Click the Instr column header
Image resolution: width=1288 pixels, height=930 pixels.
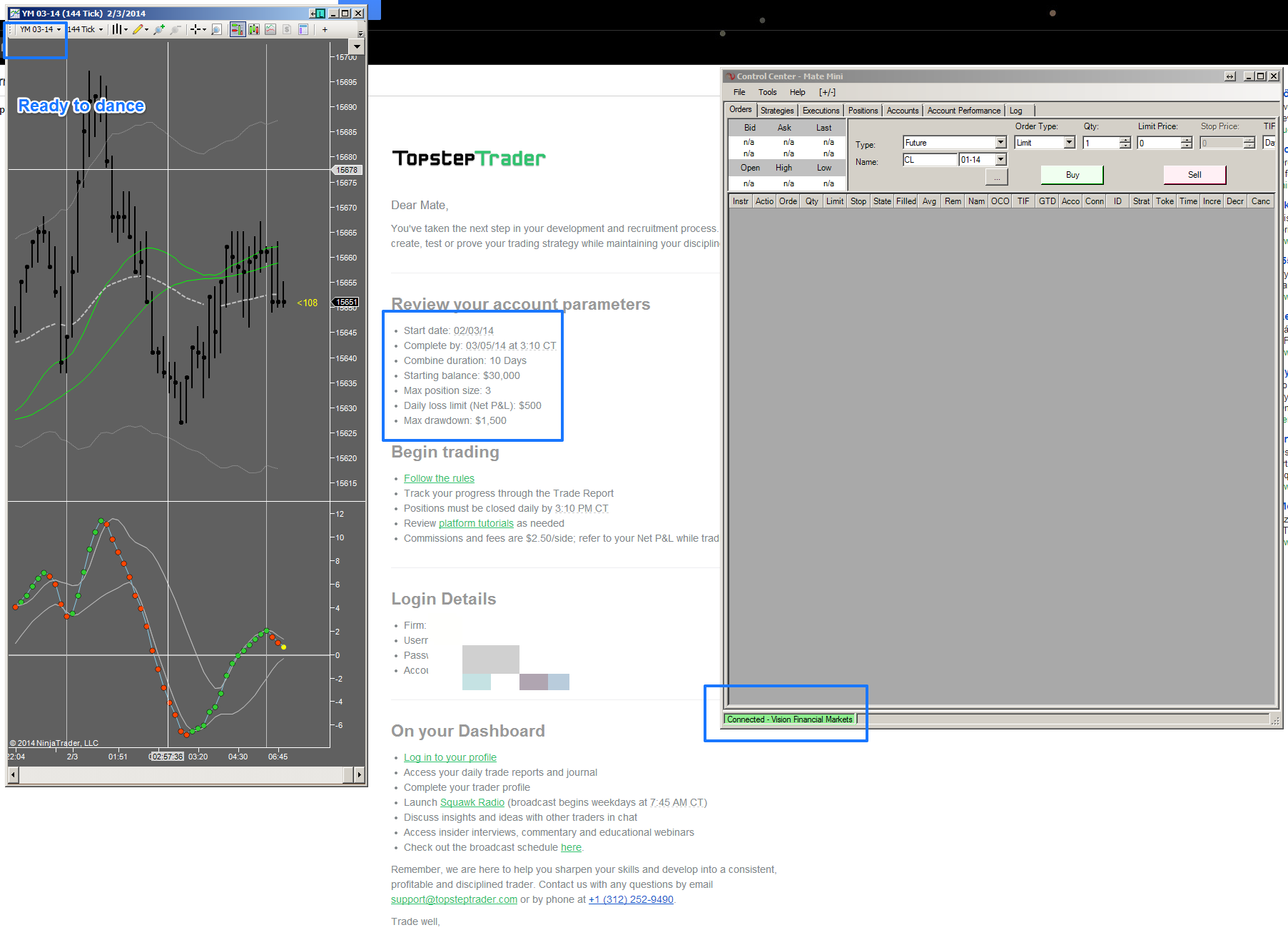pos(741,201)
